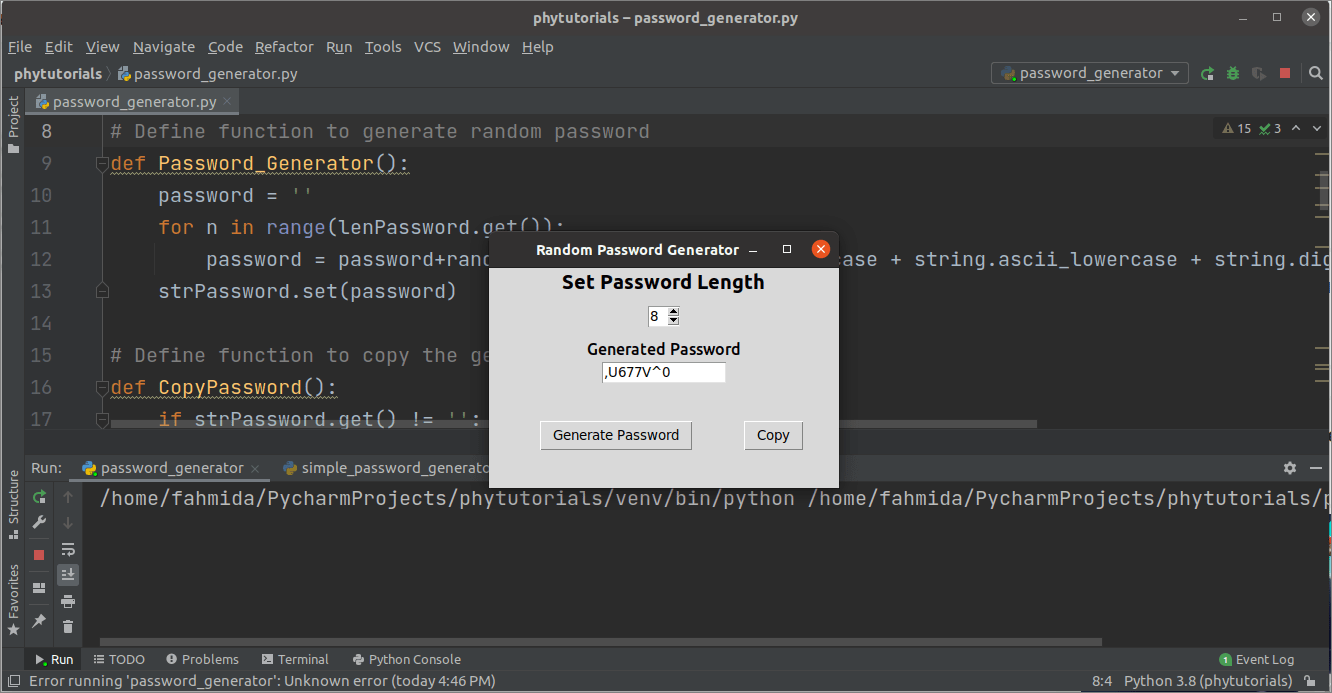Click the Generated Password text field

click(664, 373)
